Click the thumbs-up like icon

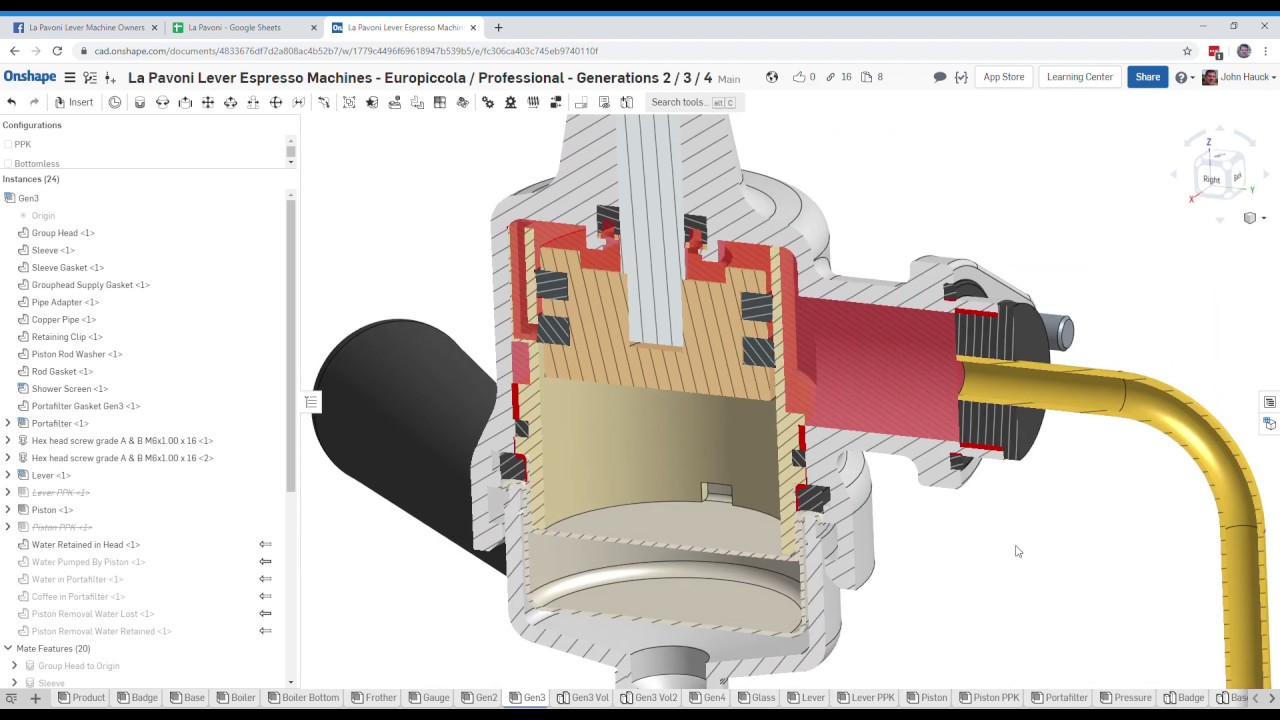(x=798, y=77)
